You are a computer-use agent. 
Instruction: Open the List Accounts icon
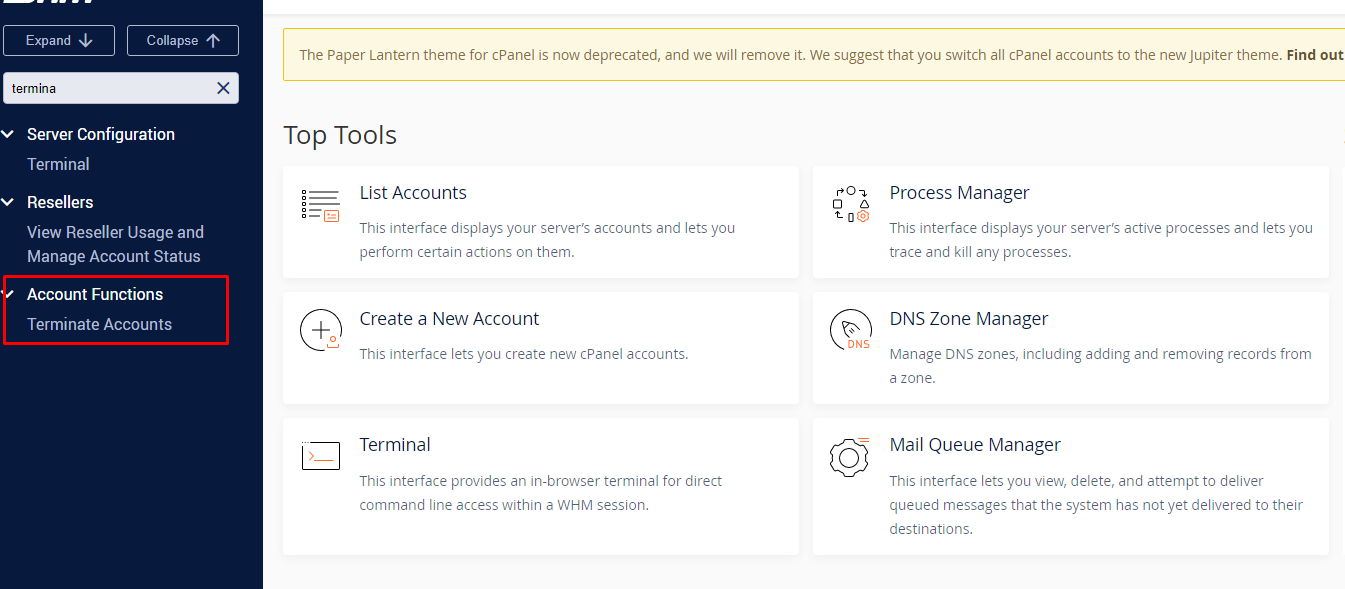[x=320, y=204]
